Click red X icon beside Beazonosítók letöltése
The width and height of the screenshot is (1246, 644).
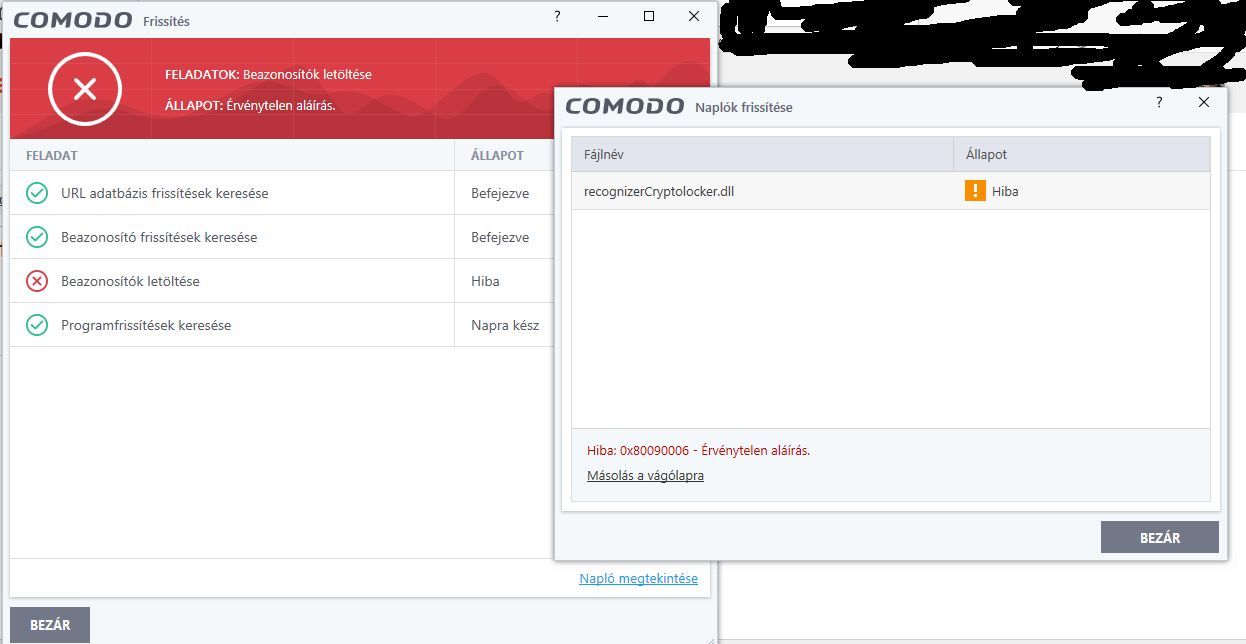pos(37,281)
